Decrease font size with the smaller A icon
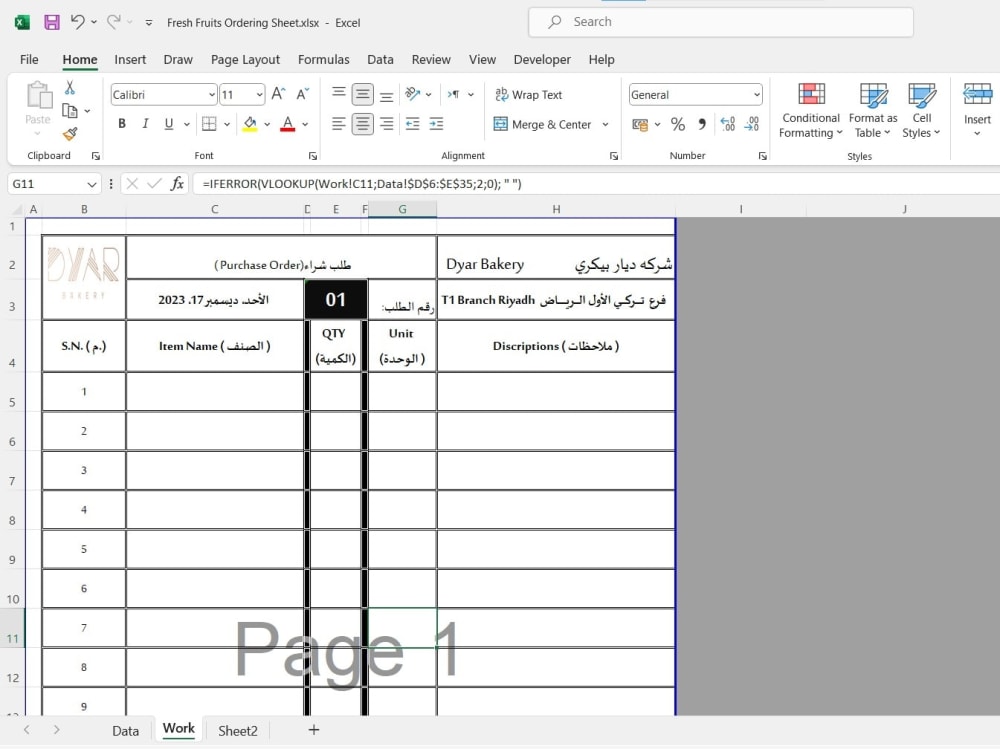This screenshot has width=1000, height=749. click(302, 94)
